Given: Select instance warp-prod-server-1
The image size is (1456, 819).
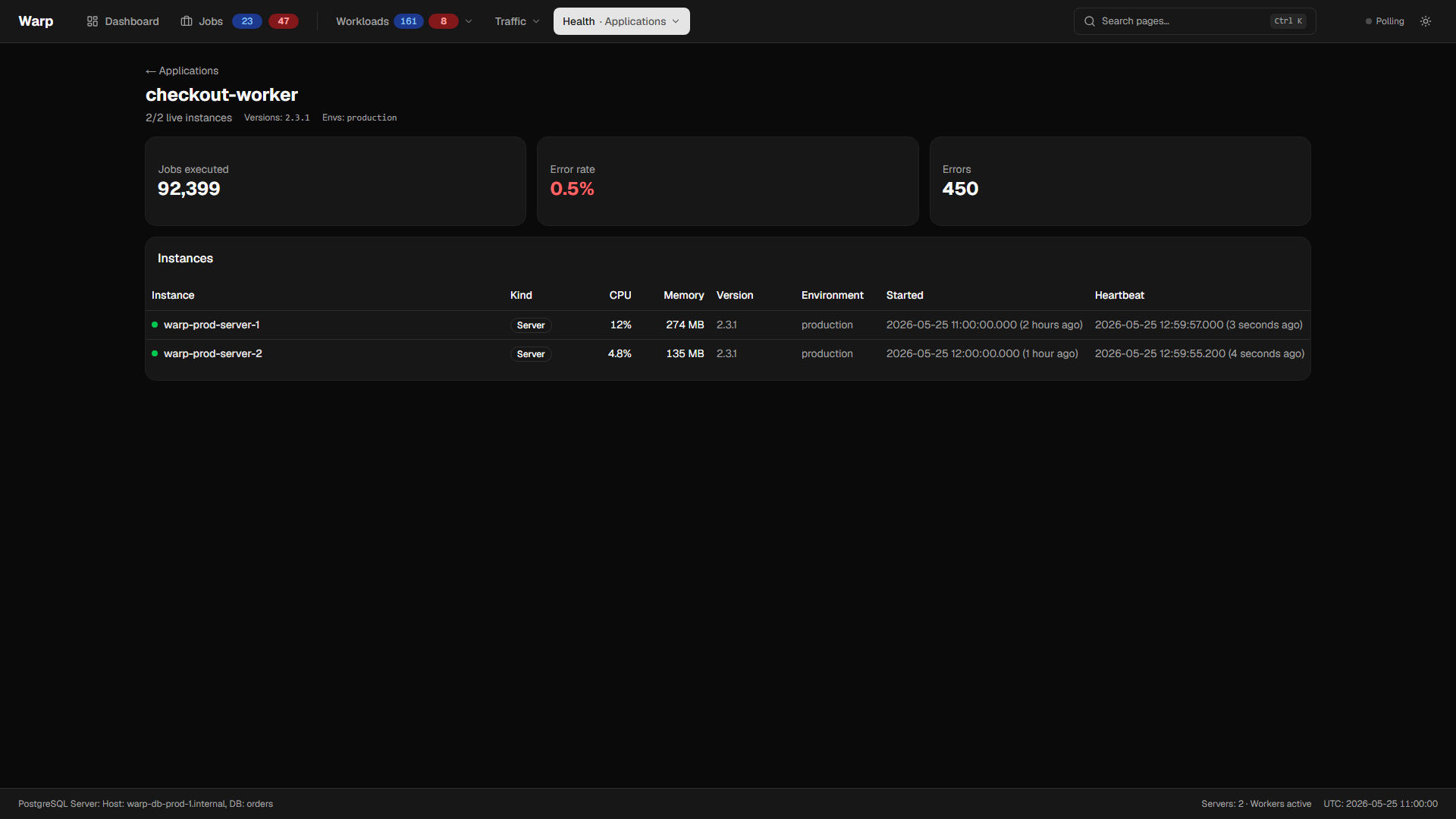Looking at the screenshot, I should (212, 325).
